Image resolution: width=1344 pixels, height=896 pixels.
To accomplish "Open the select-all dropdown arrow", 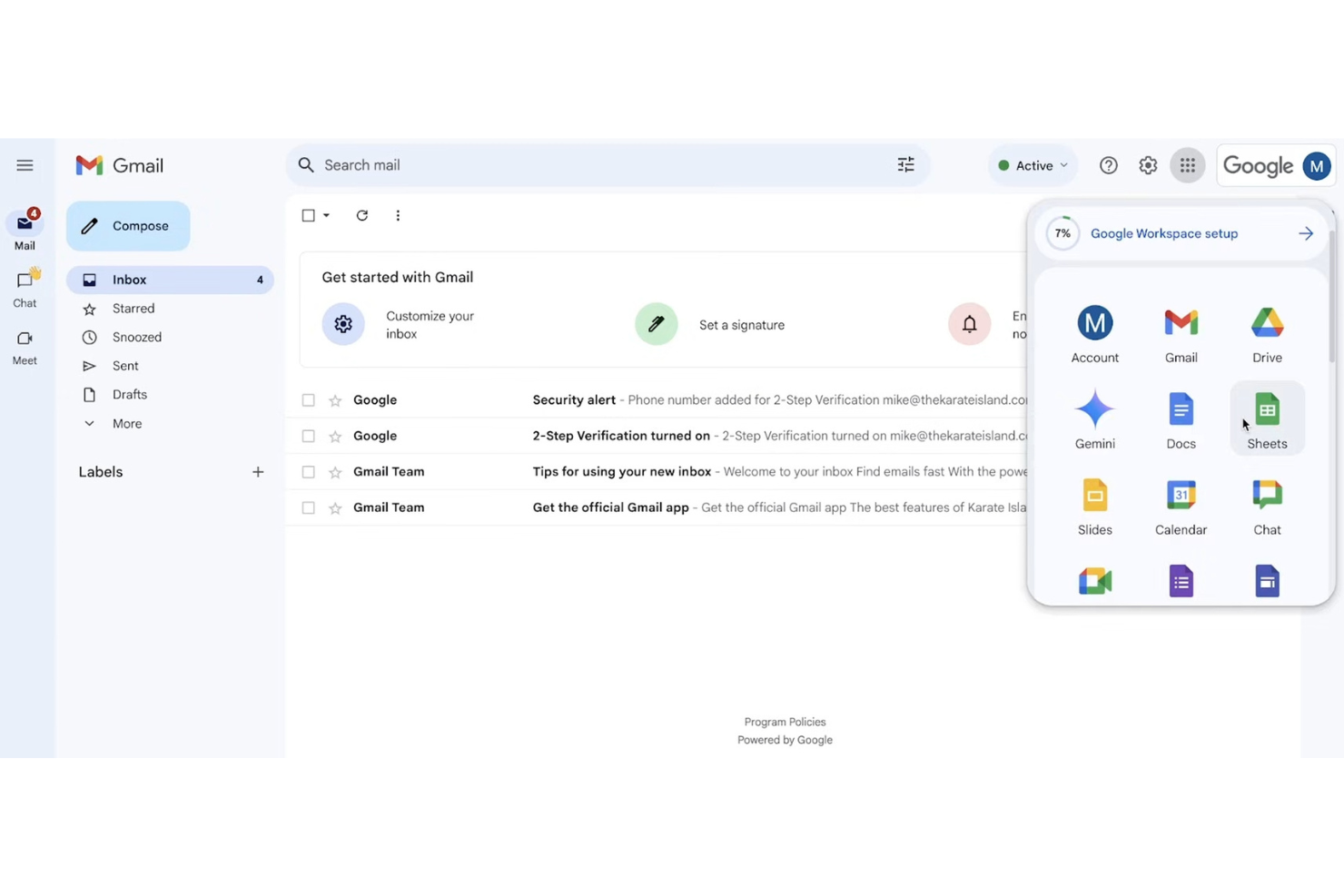I will (325, 215).
